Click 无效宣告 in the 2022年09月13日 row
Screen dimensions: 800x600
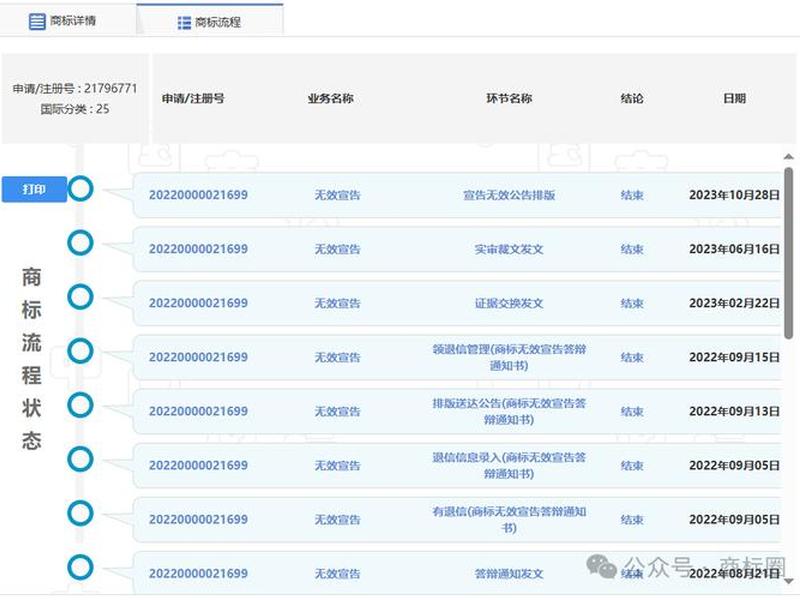[x=337, y=411]
